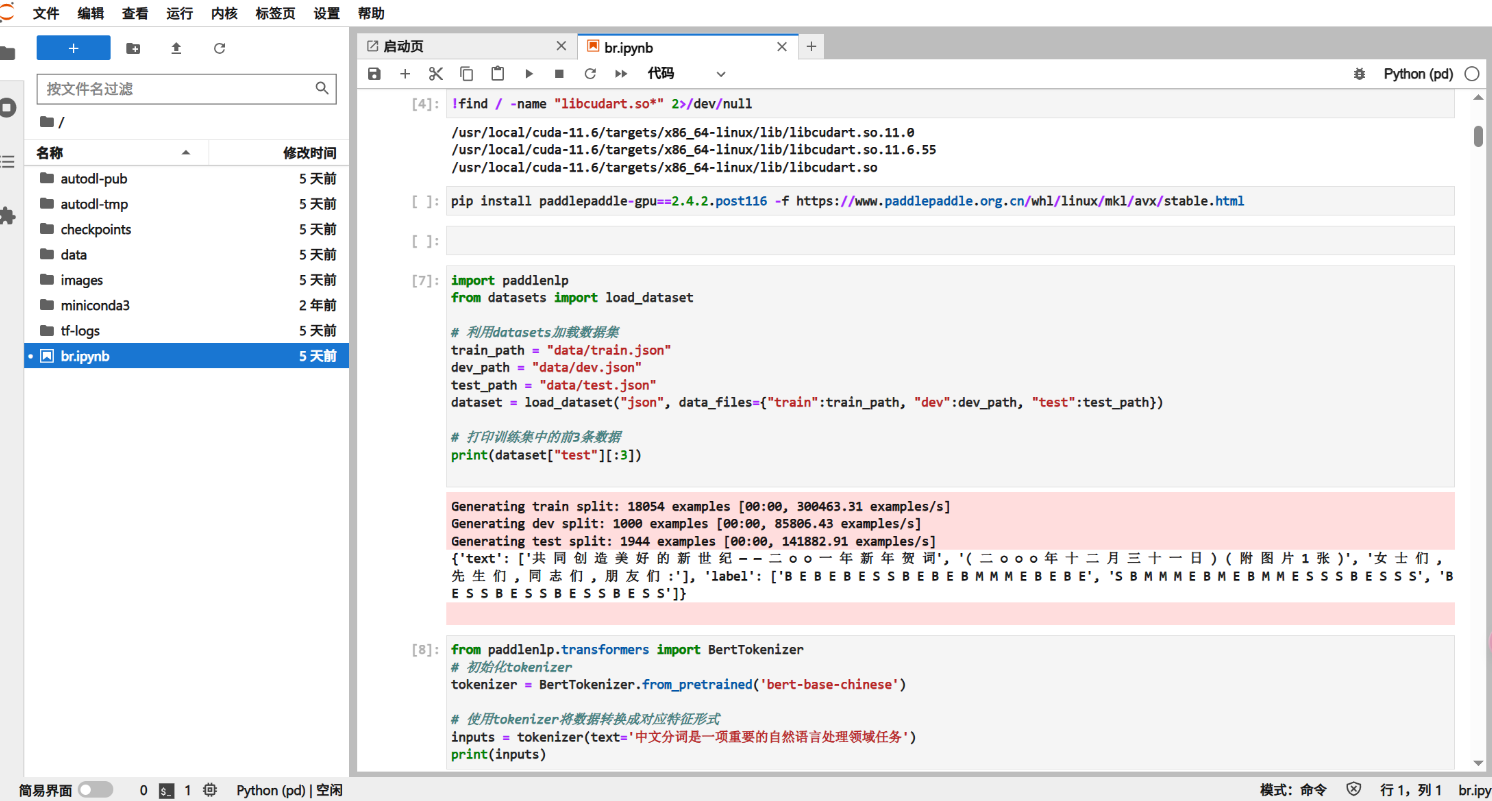Click the notebook vertical scrollbar thumb
Image resolution: width=1492 pixels, height=801 pixels.
[1478, 136]
